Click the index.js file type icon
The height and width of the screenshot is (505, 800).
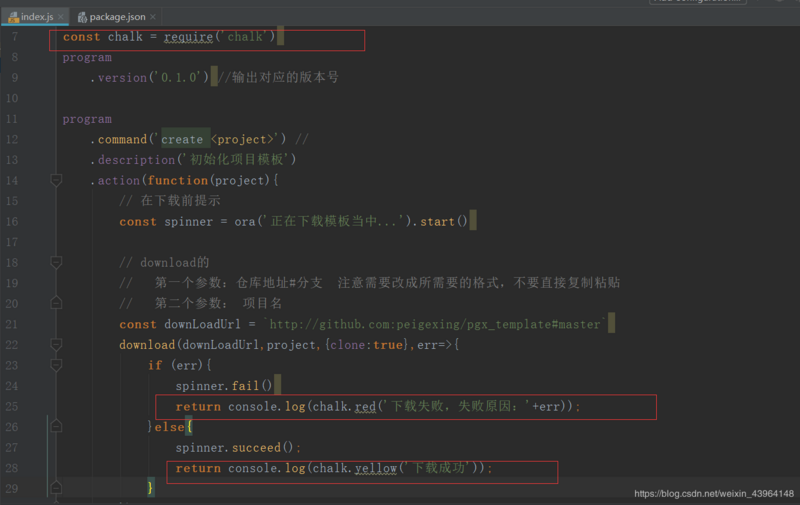click(x=13, y=17)
